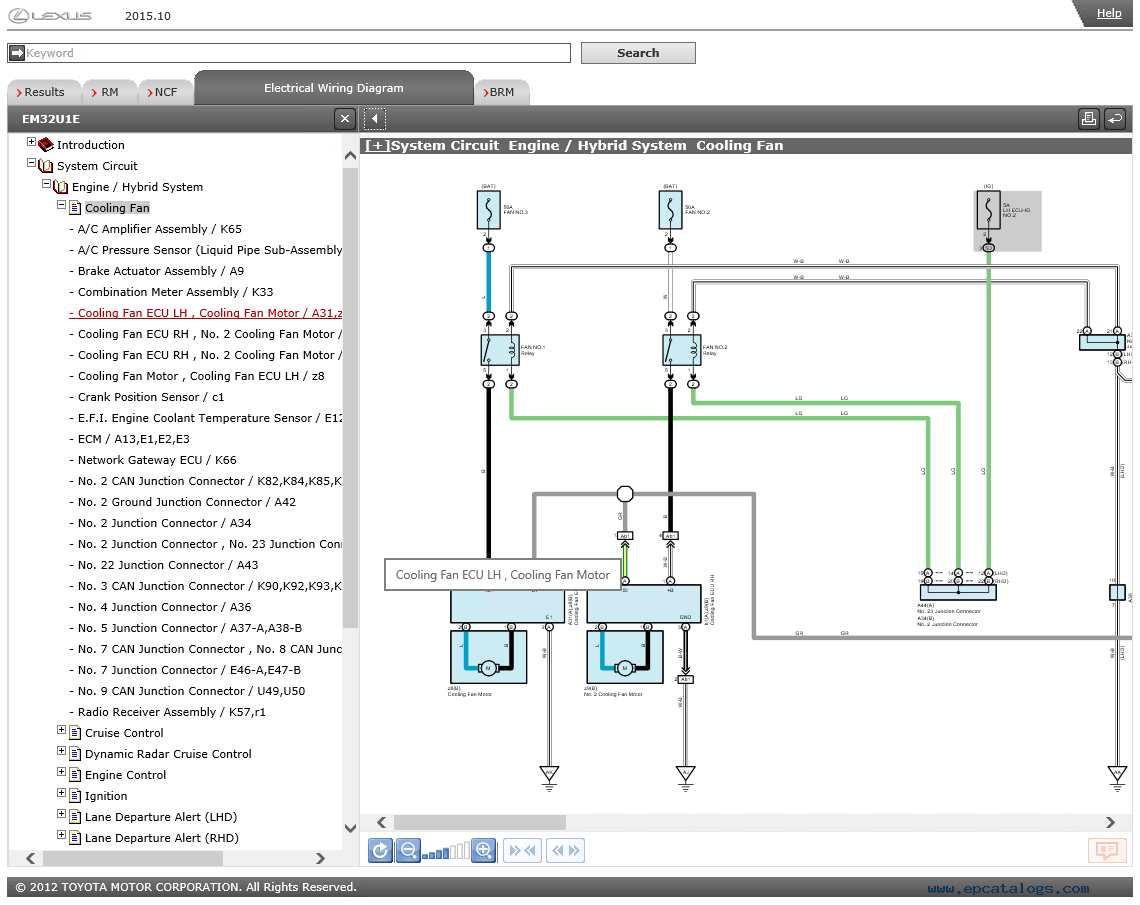Click the Engine Control document icon
Viewport: 1140px width, 905px height.
pos(75,775)
